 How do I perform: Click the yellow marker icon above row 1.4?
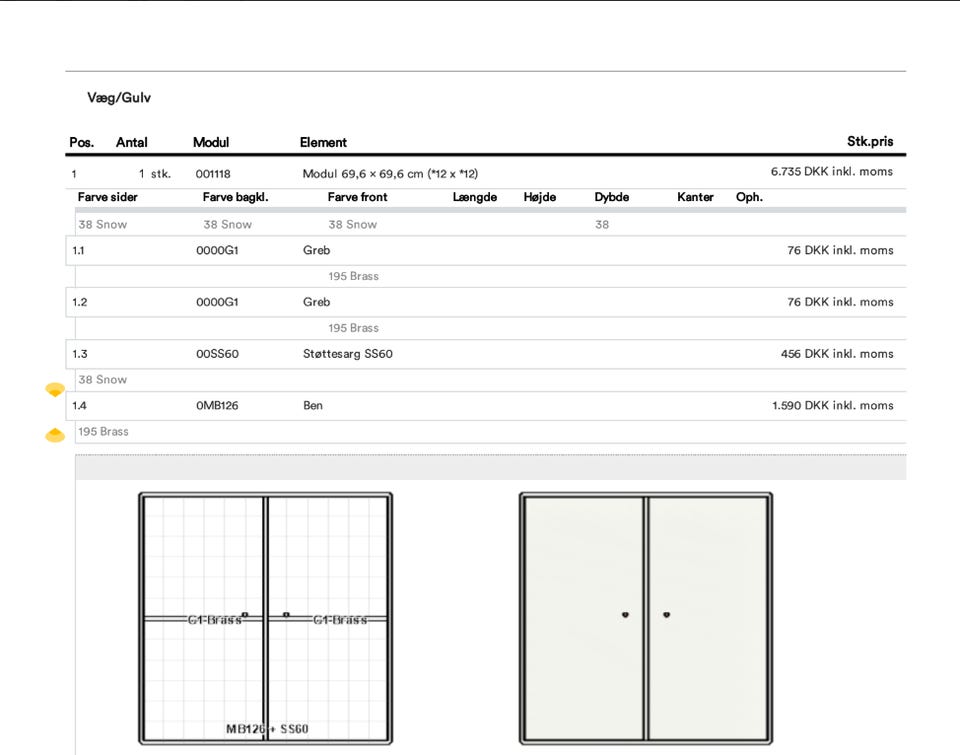55,389
